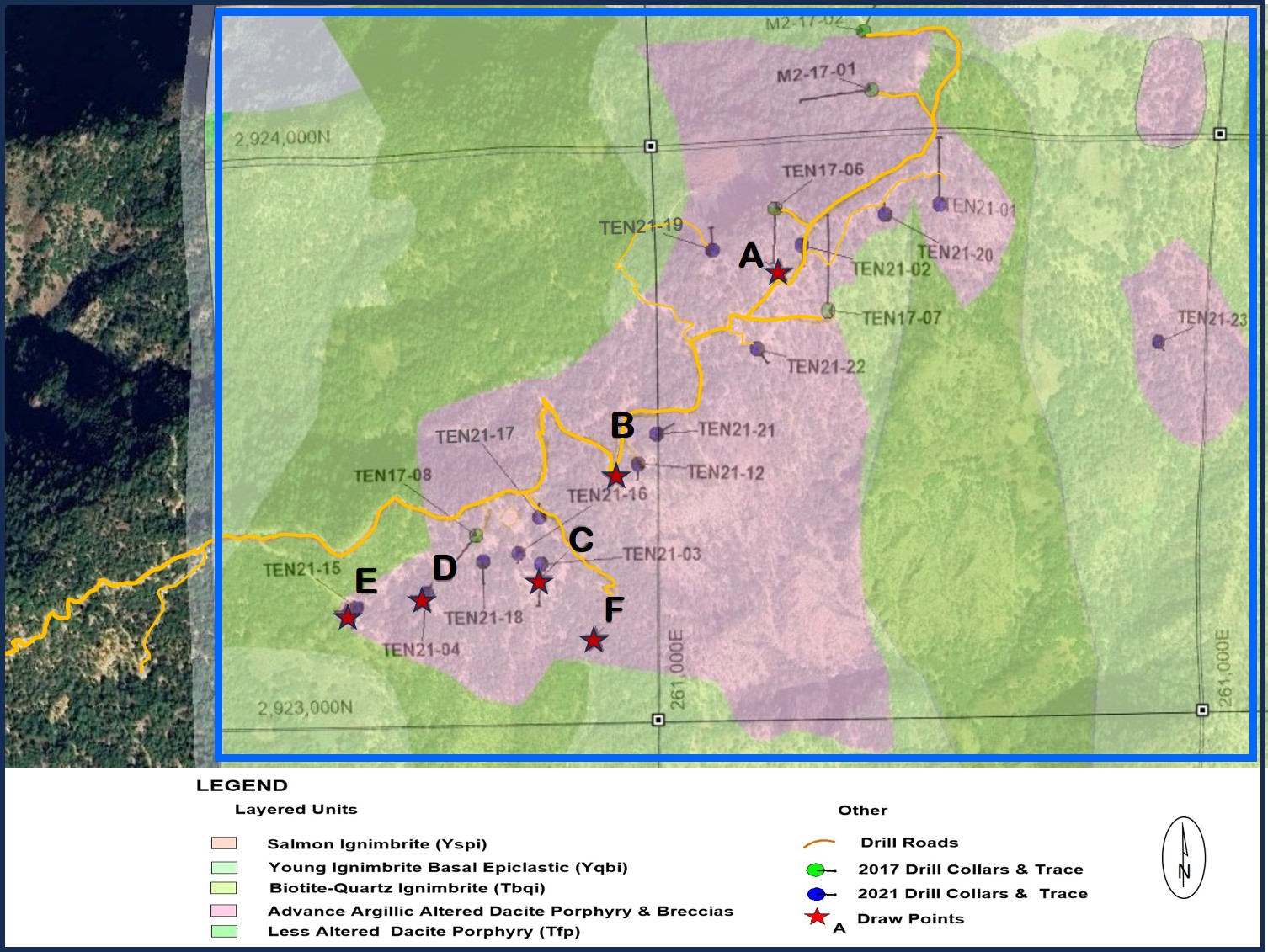Select the Salmon Ignimbrite legend color swatch
1268x952 pixels.
[x=224, y=843]
